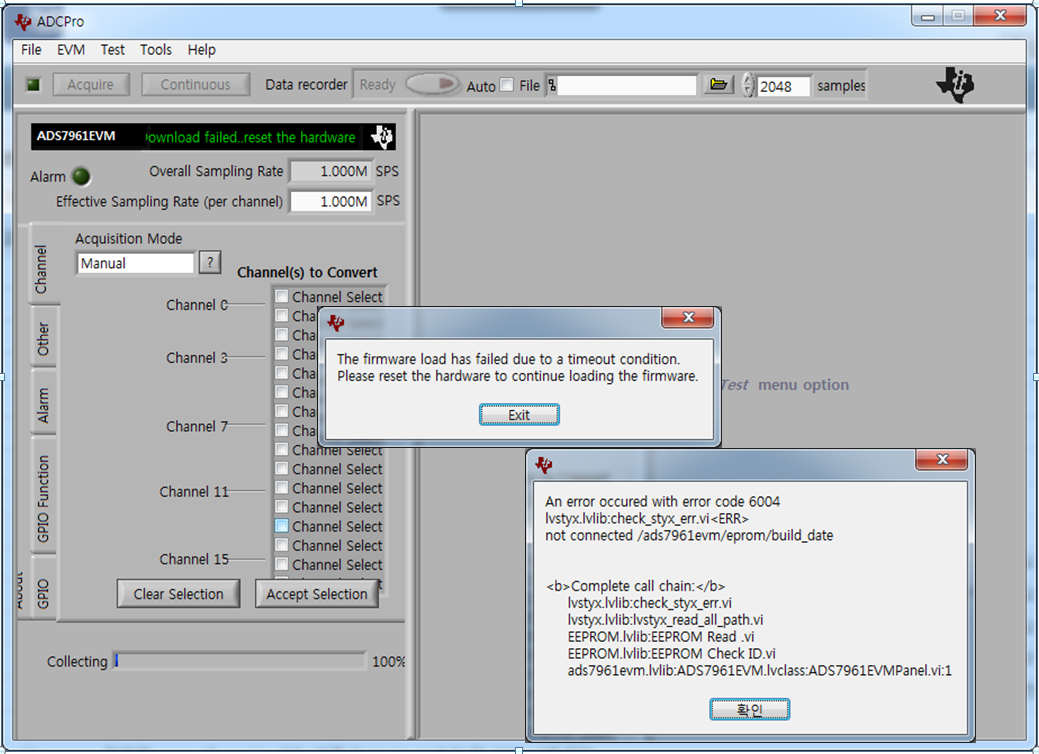Tick Channel 11's Channel Select checkbox
This screenshot has width=1039, height=754.
pyautogui.click(x=282, y=488)
